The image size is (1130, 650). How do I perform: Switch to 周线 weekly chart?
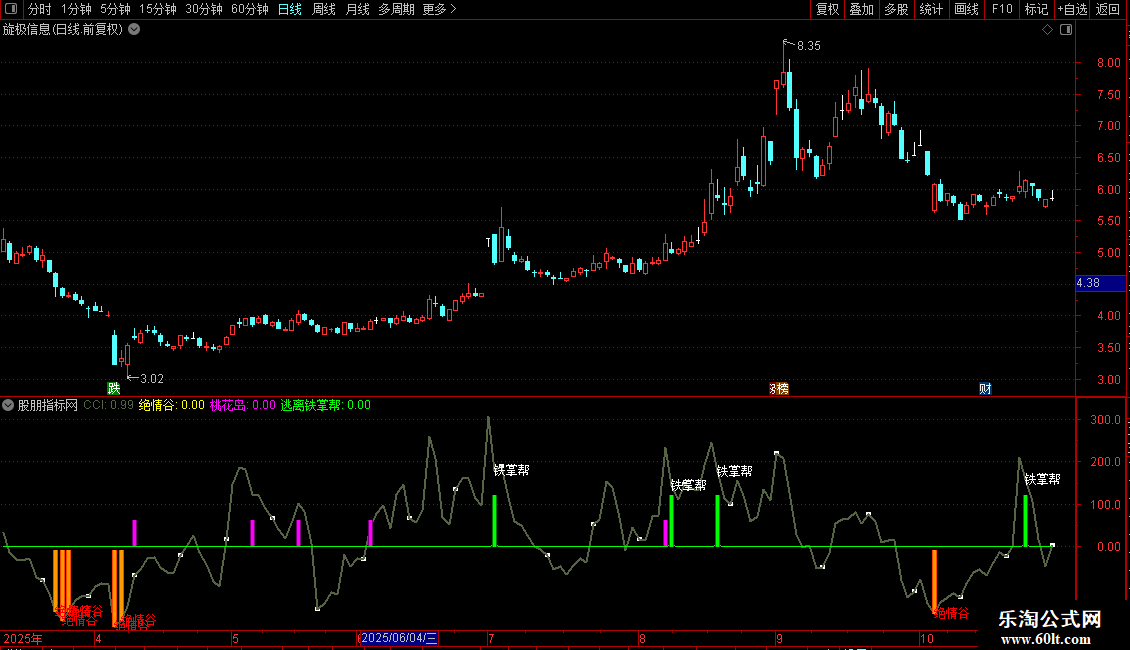tap(324, 9)
